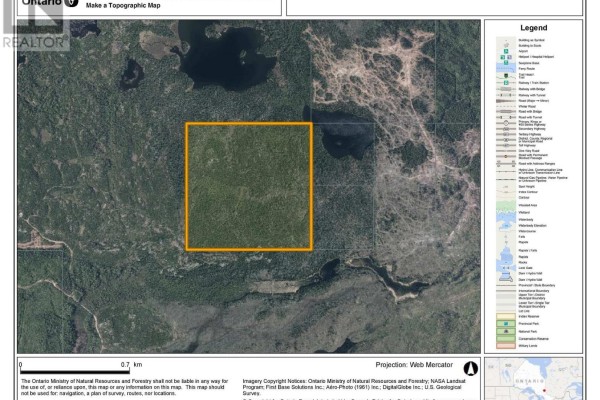Click the "Wetland" legend label
Screen dimensions: 600x400
click(524, 212)
